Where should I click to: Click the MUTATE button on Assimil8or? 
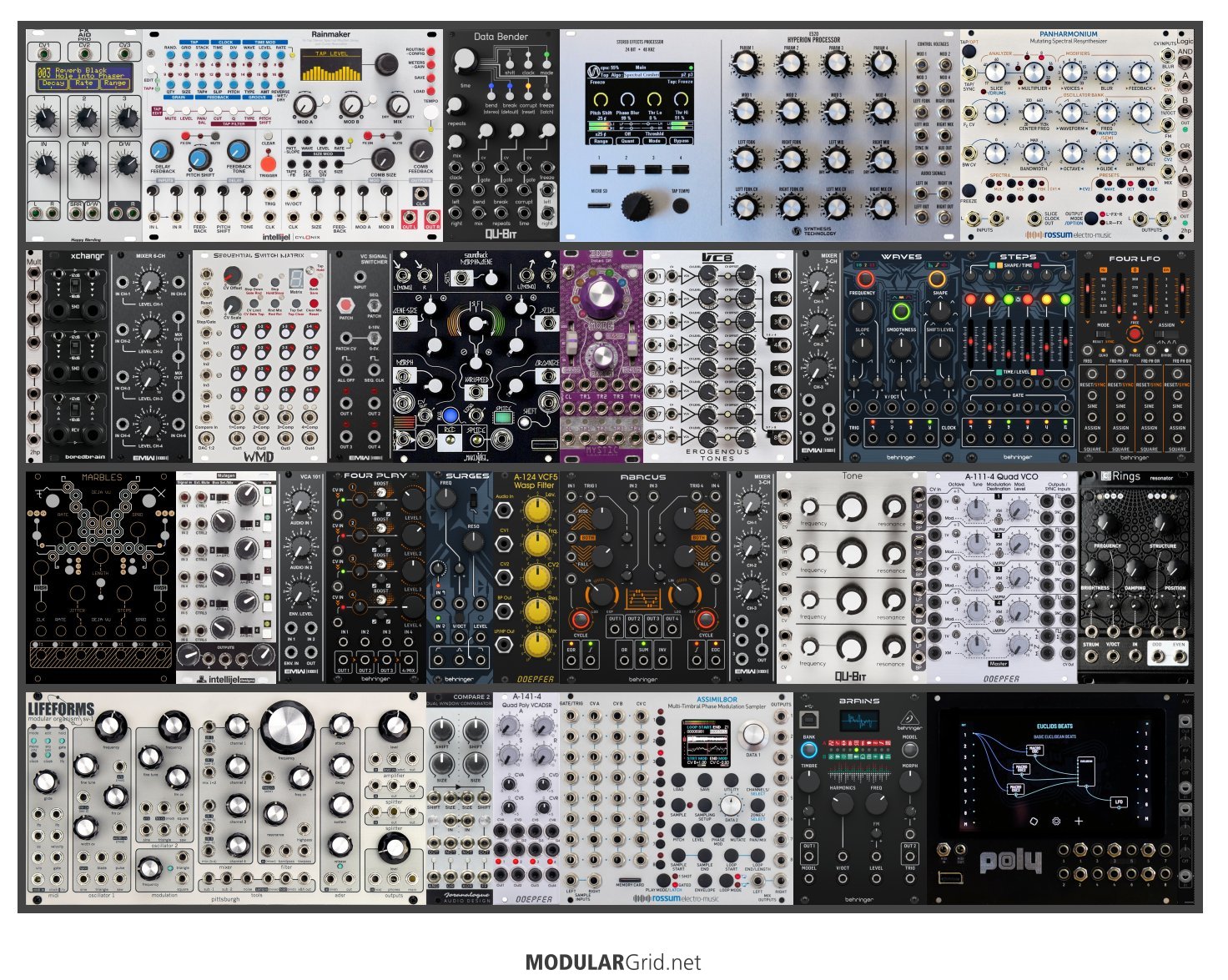coord(737,830)
